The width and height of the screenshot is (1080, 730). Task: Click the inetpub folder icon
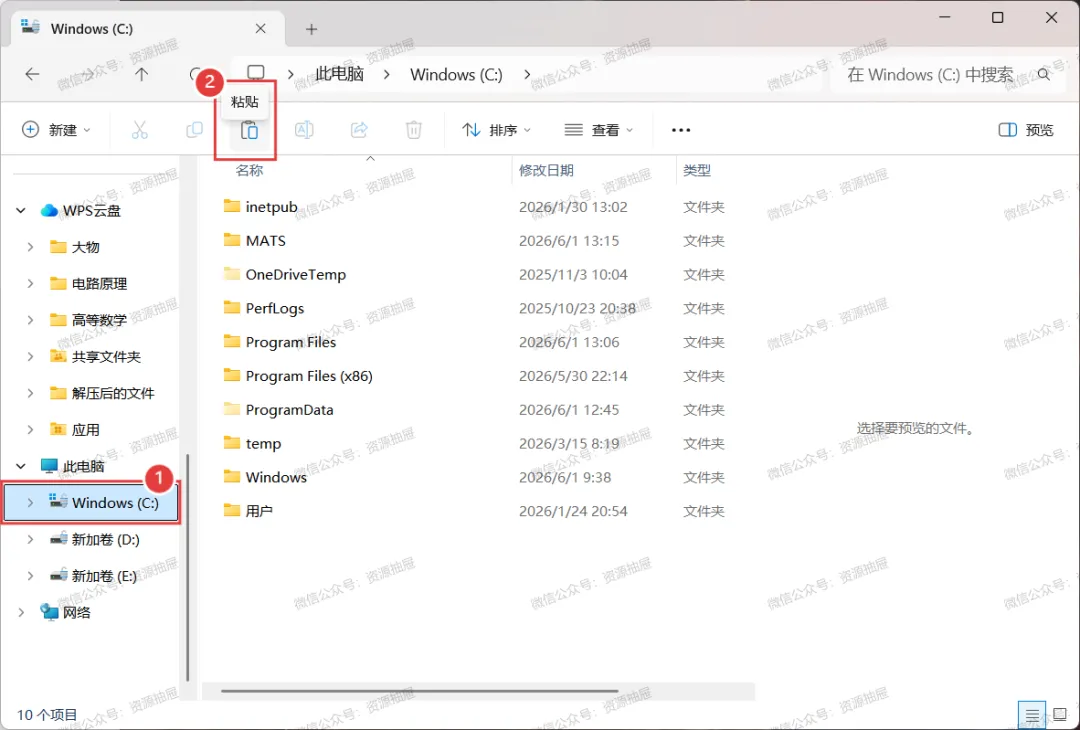[x=231, y=206]
